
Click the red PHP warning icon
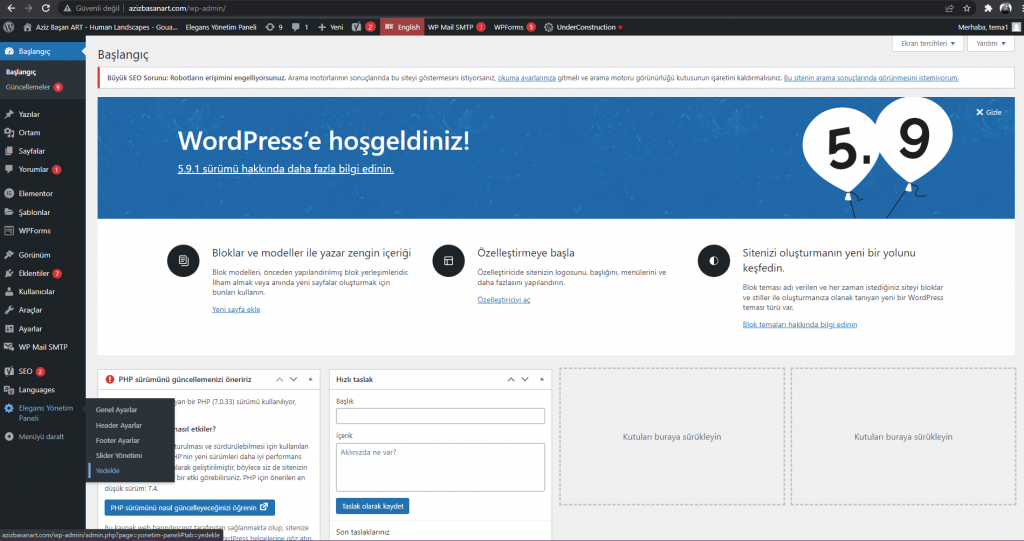(110, 379)
